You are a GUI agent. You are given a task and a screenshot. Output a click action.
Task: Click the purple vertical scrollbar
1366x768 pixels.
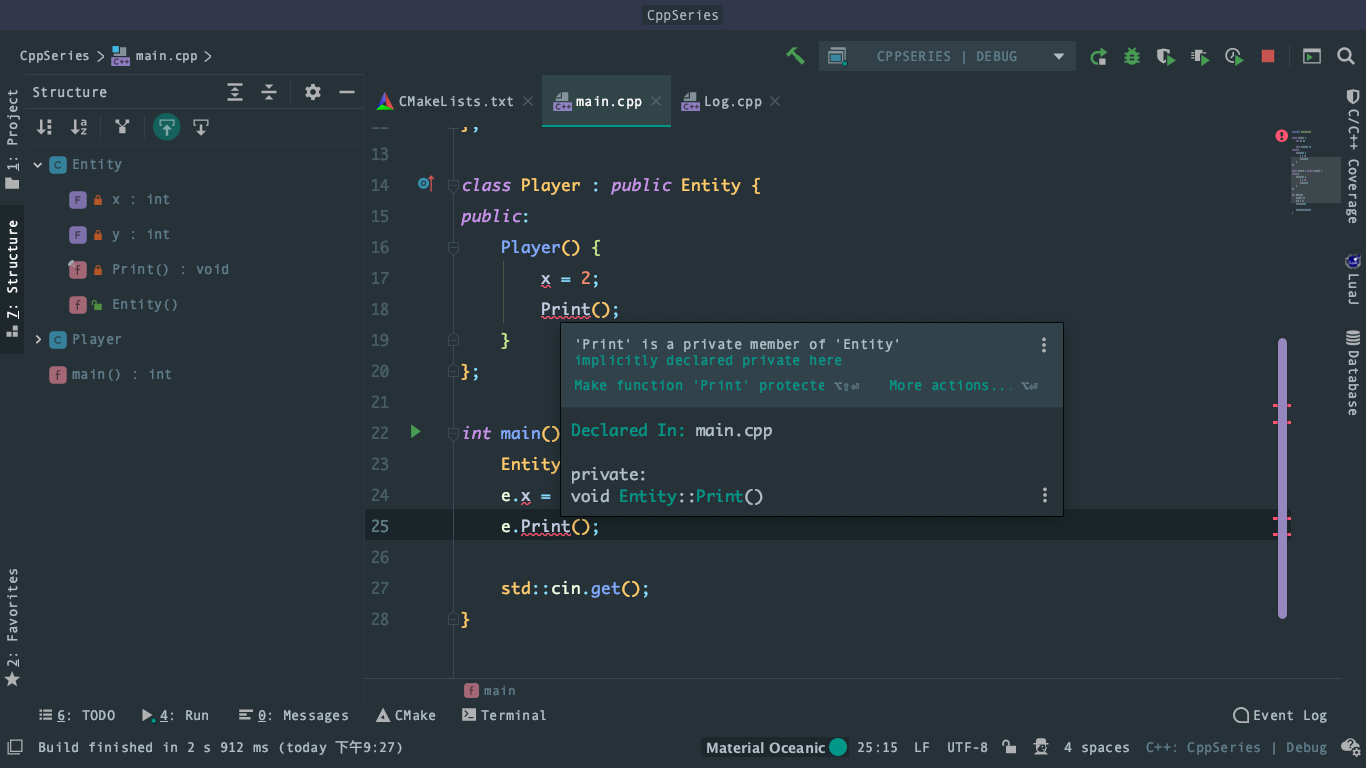point(1282,478)
